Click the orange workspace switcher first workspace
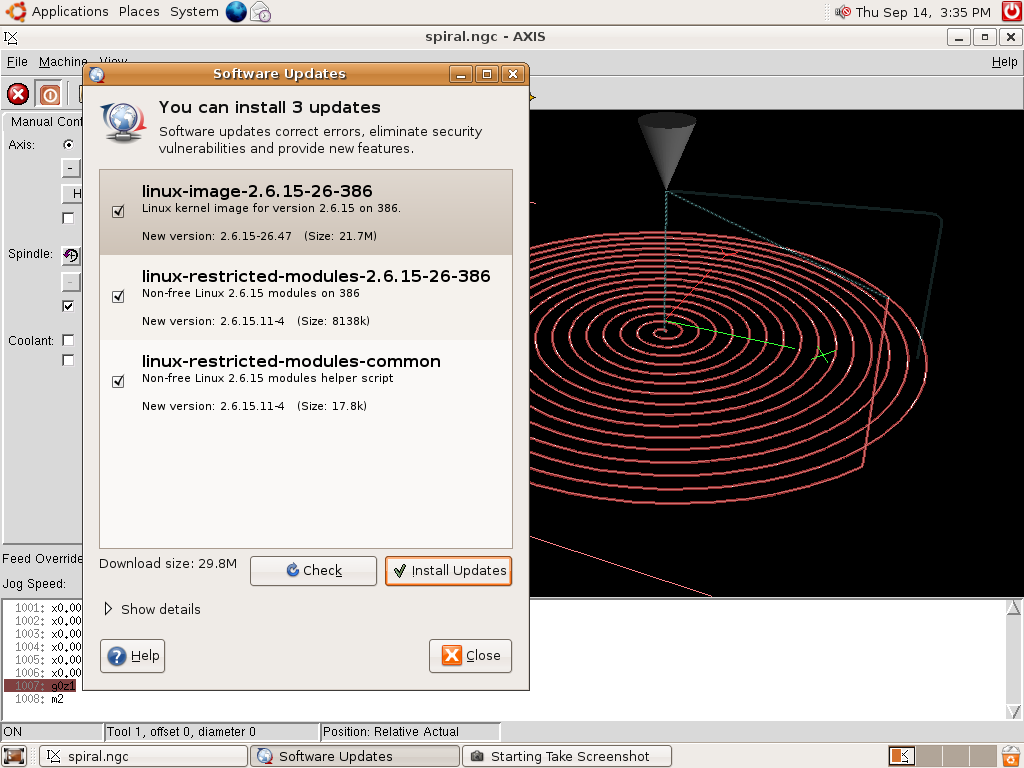 coord(901,756)
